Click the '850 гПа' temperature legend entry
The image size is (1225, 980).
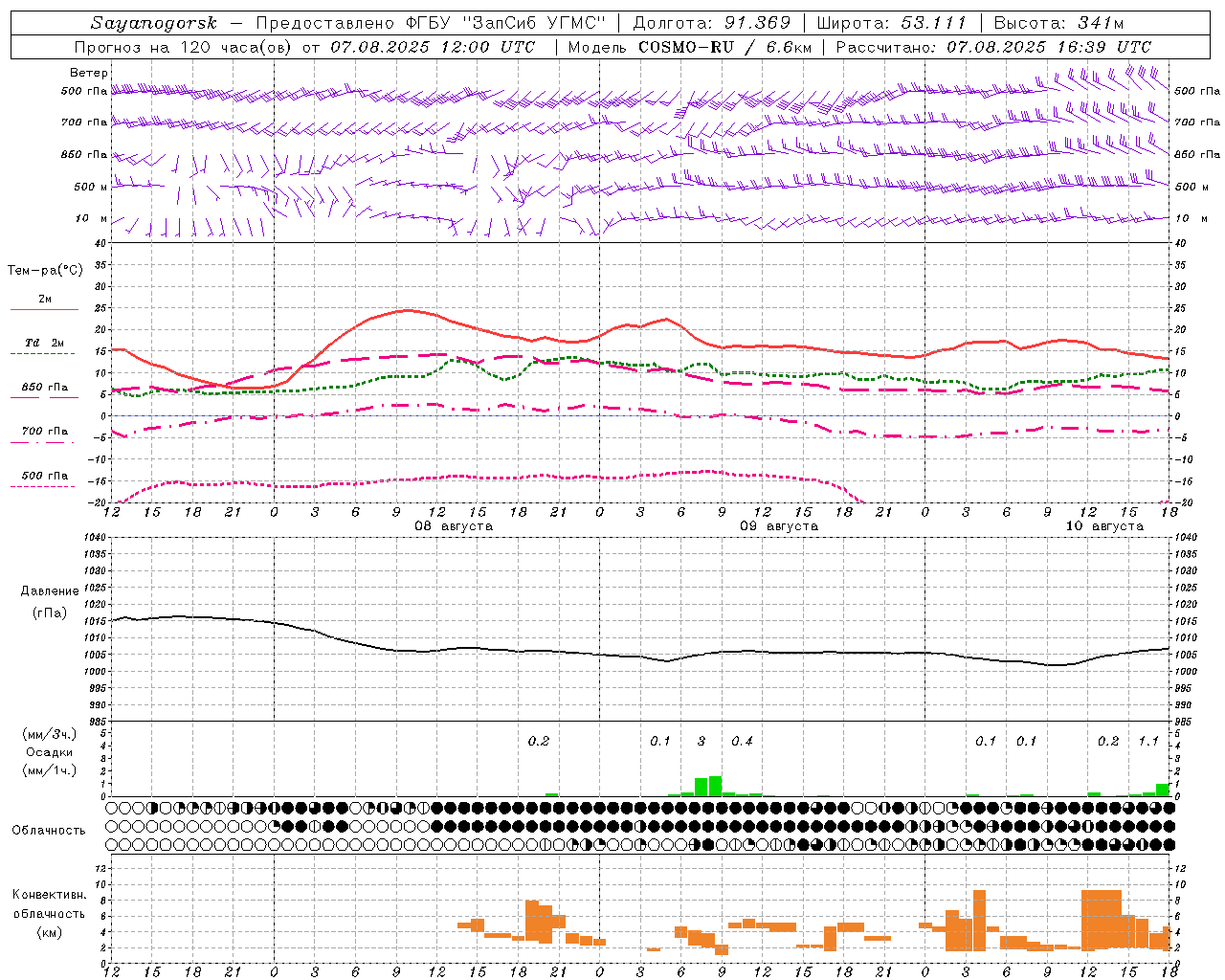click(x=45, y=388)
